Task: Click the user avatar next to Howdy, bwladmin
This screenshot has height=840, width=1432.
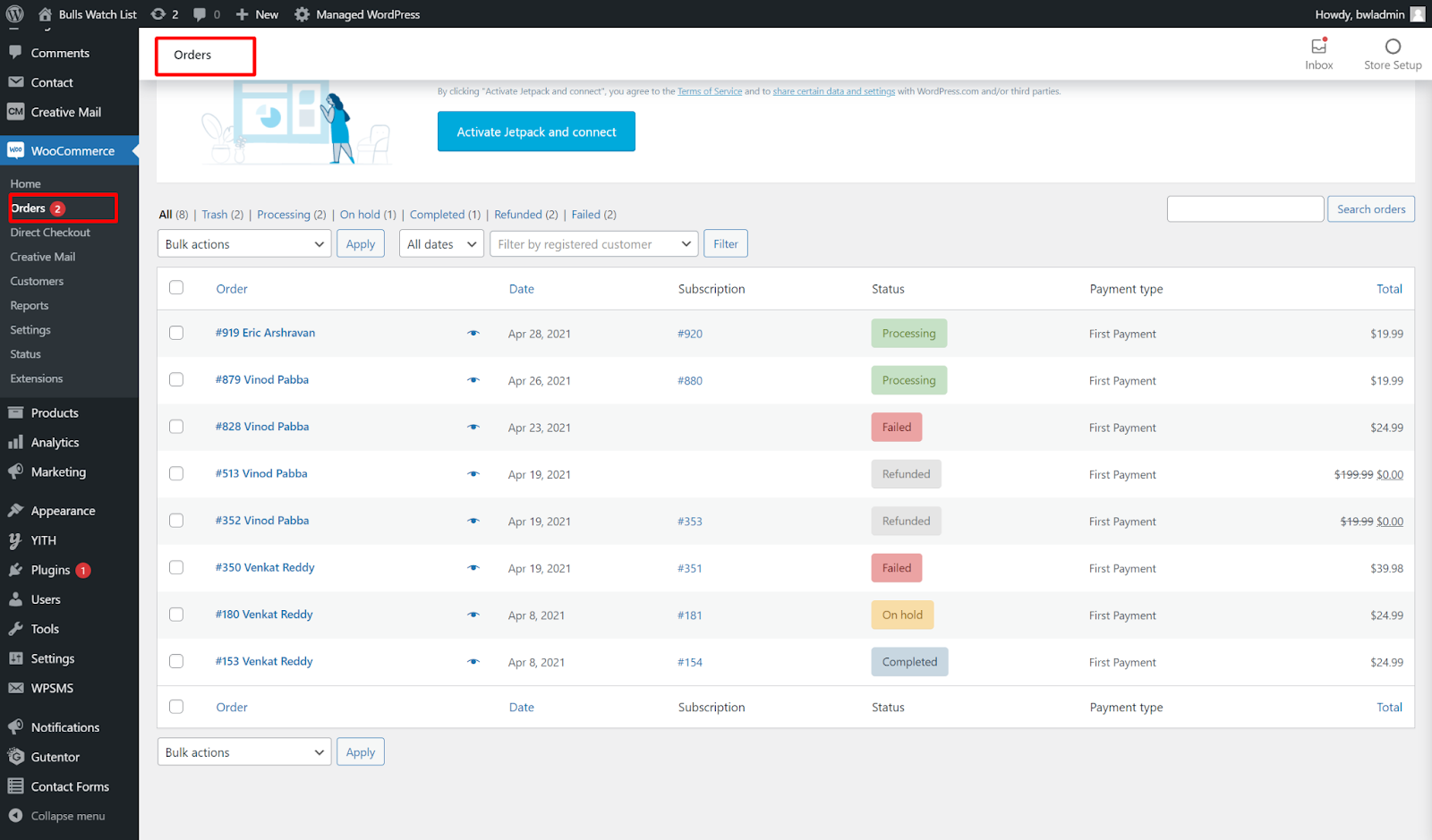Action: click(x=1418, y=14)
